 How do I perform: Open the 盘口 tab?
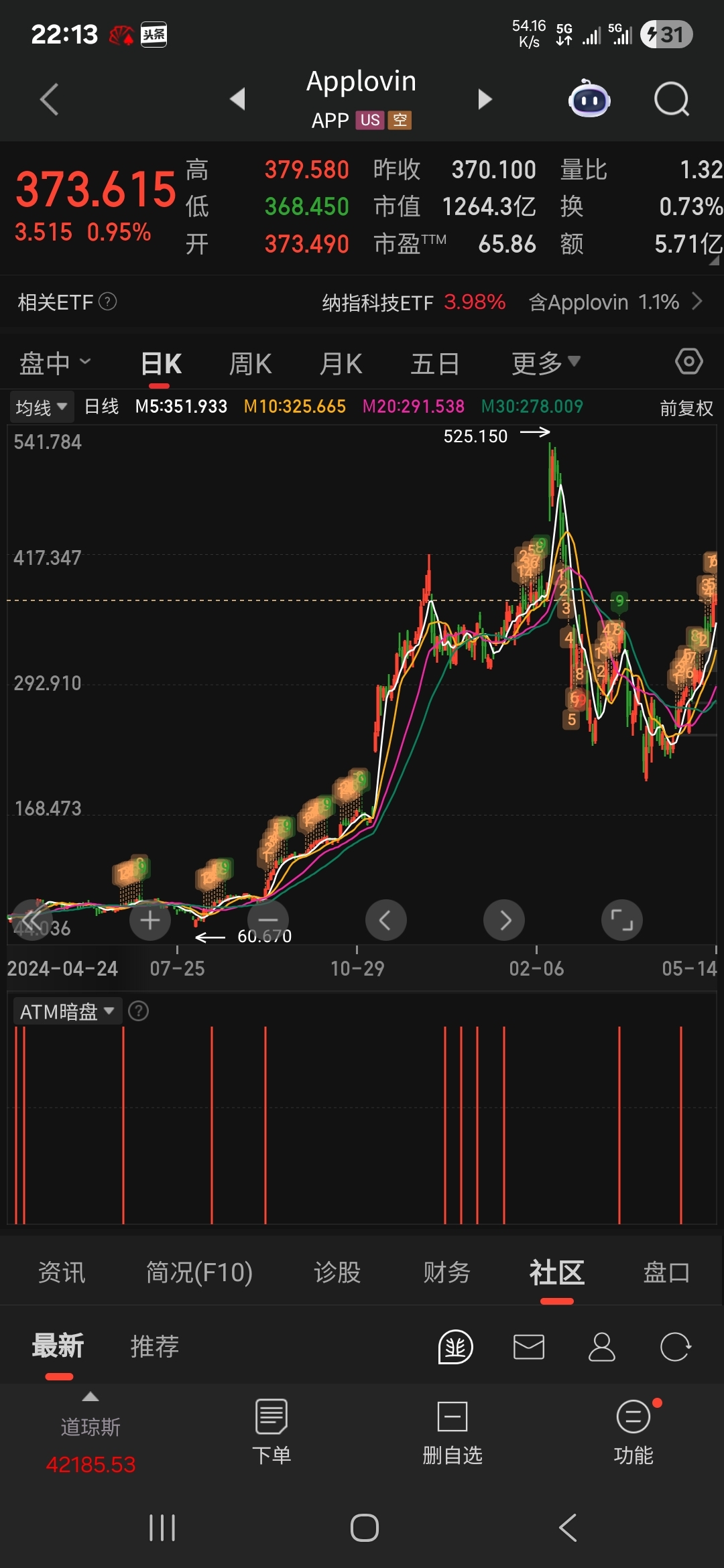point(666,1272)
